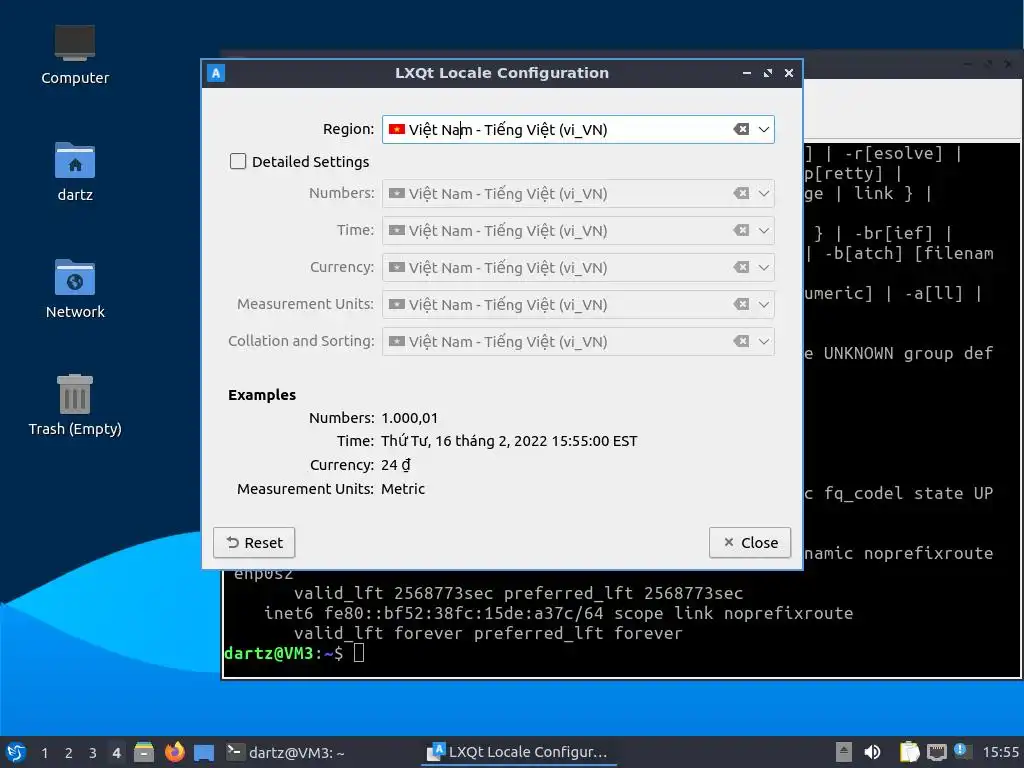Expand the Measurement Units dropdown arrow
This screenshot has height=768, width=1024.
point(763,304)
